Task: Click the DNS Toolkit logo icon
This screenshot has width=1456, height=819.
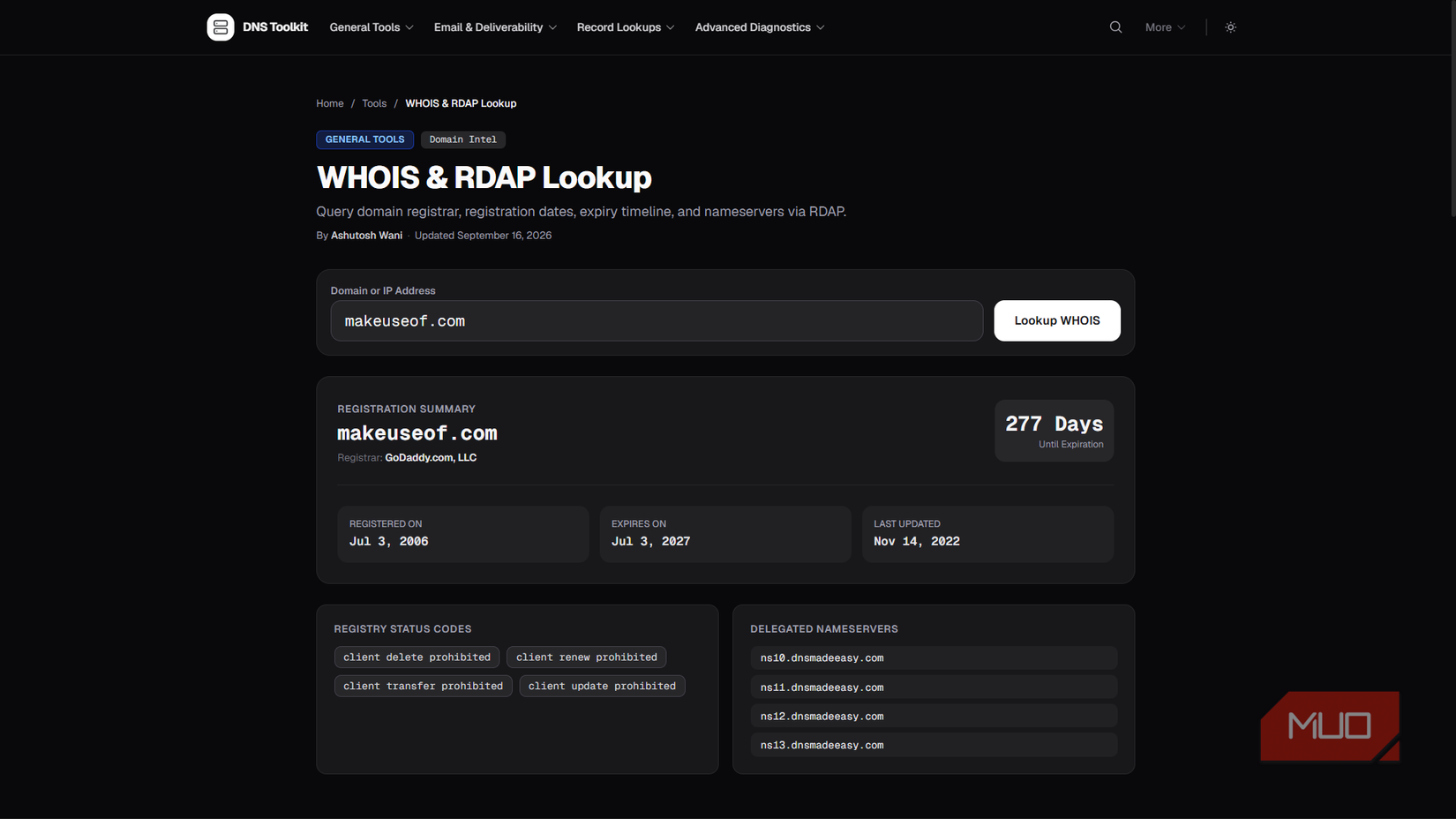Action: click(x=221, y=27)
